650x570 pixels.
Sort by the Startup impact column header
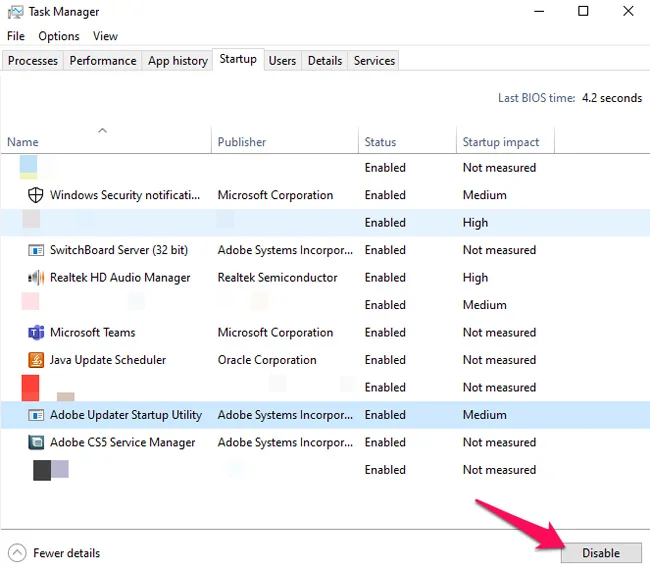(505, 142)
